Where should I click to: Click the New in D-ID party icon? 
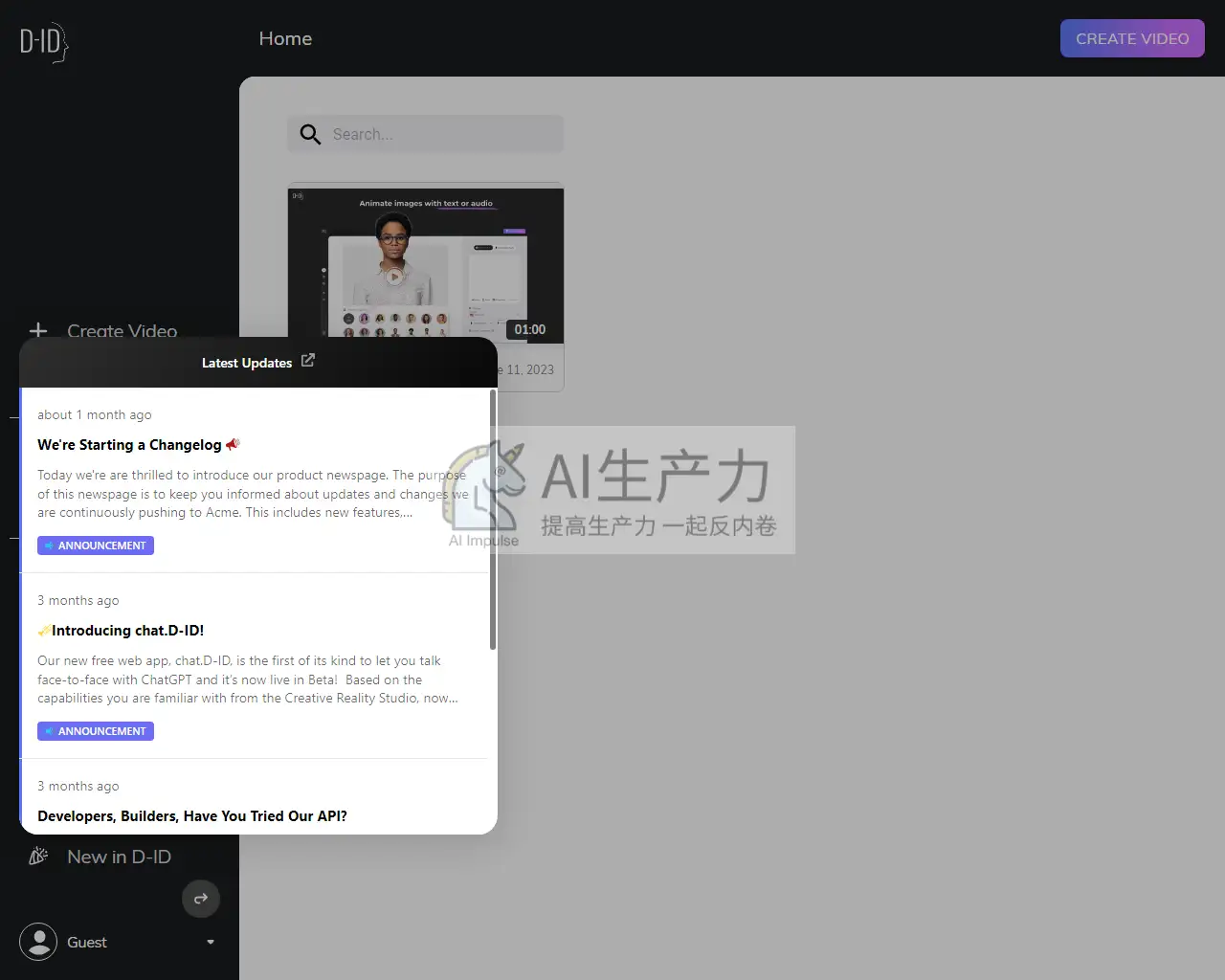pyautogui.click(x=38, y=857)
